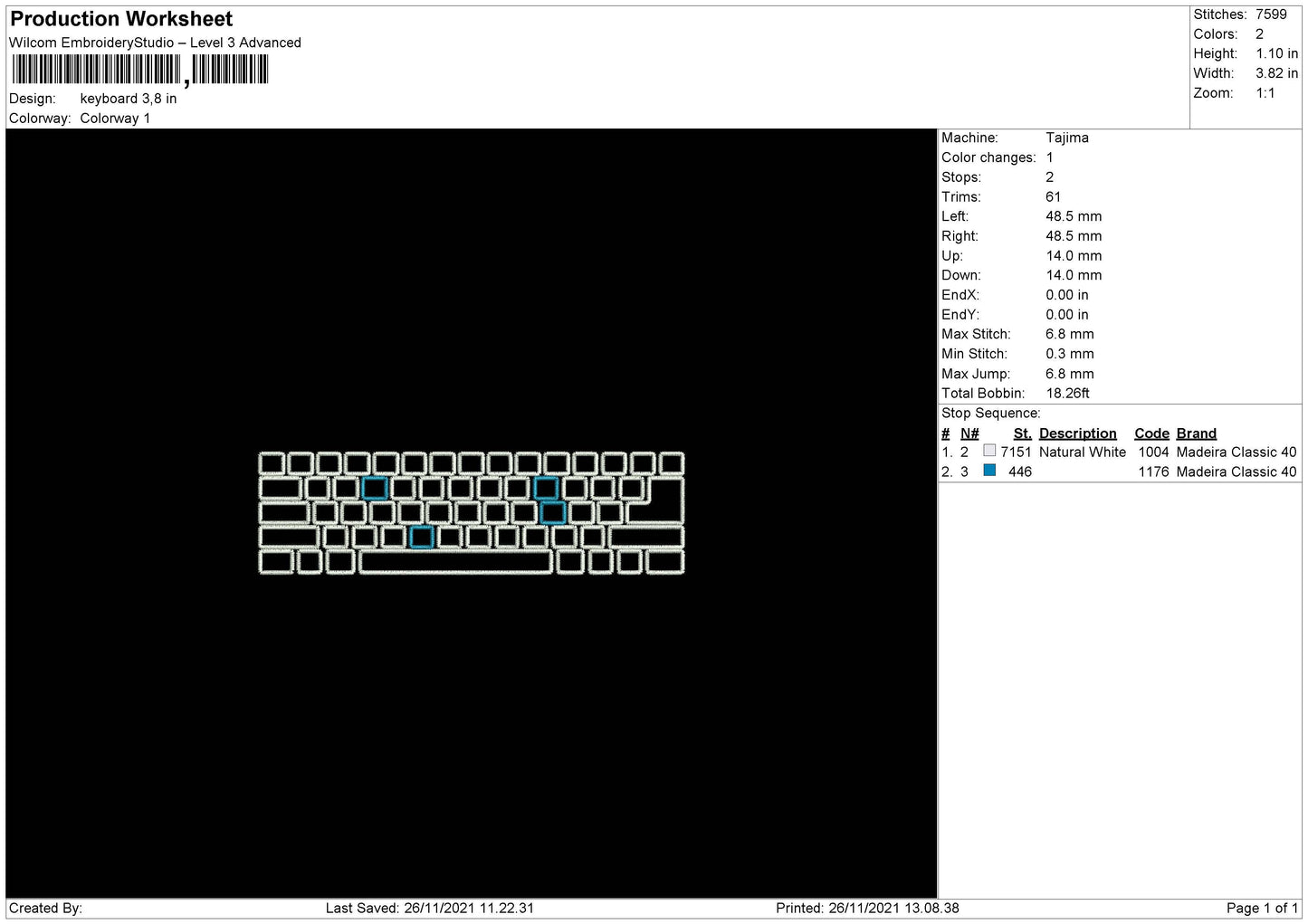This screenshot has width=1308, height=924.
Task: Click the Max Jump value 6.8 mm
Action: coord(1069,374)
